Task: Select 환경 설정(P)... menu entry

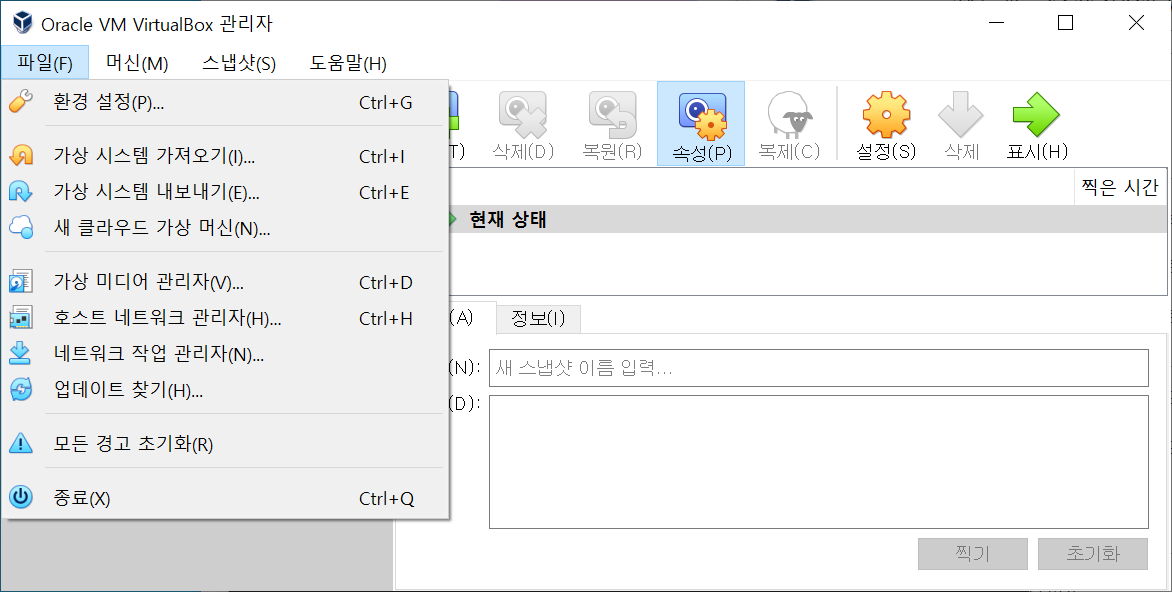Action: (x=225, y=102)
